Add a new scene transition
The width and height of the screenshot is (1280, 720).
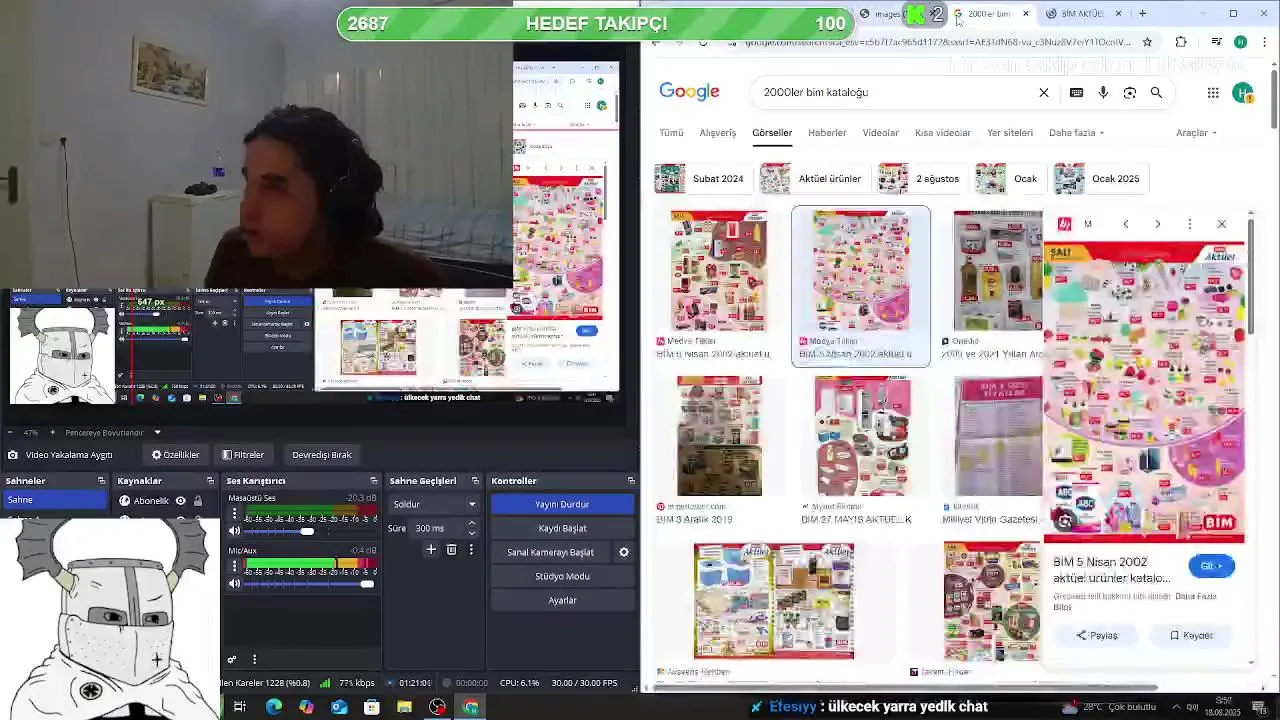431,550
